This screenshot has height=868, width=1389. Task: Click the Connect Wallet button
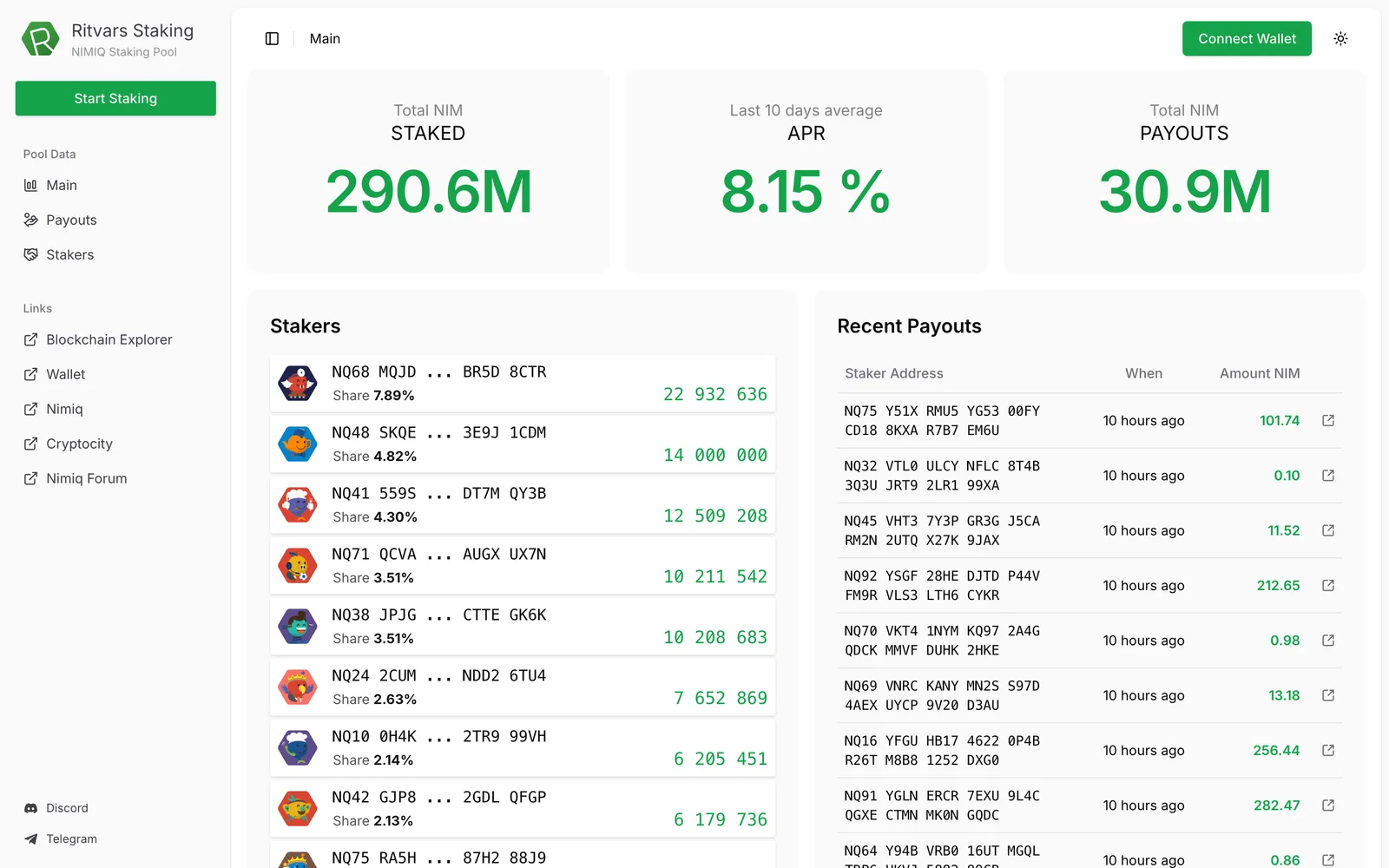pyautogui.click(x=1247, y=38)
